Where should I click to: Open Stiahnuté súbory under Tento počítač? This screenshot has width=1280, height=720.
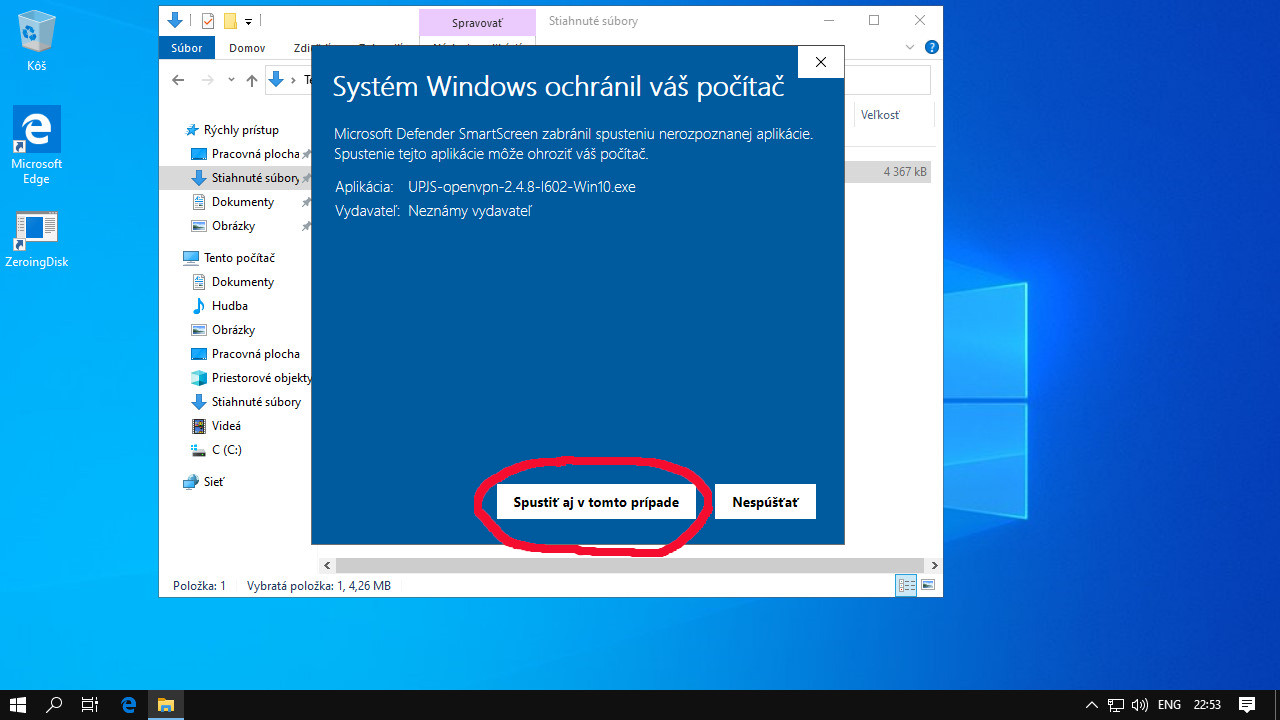point(256,402)
